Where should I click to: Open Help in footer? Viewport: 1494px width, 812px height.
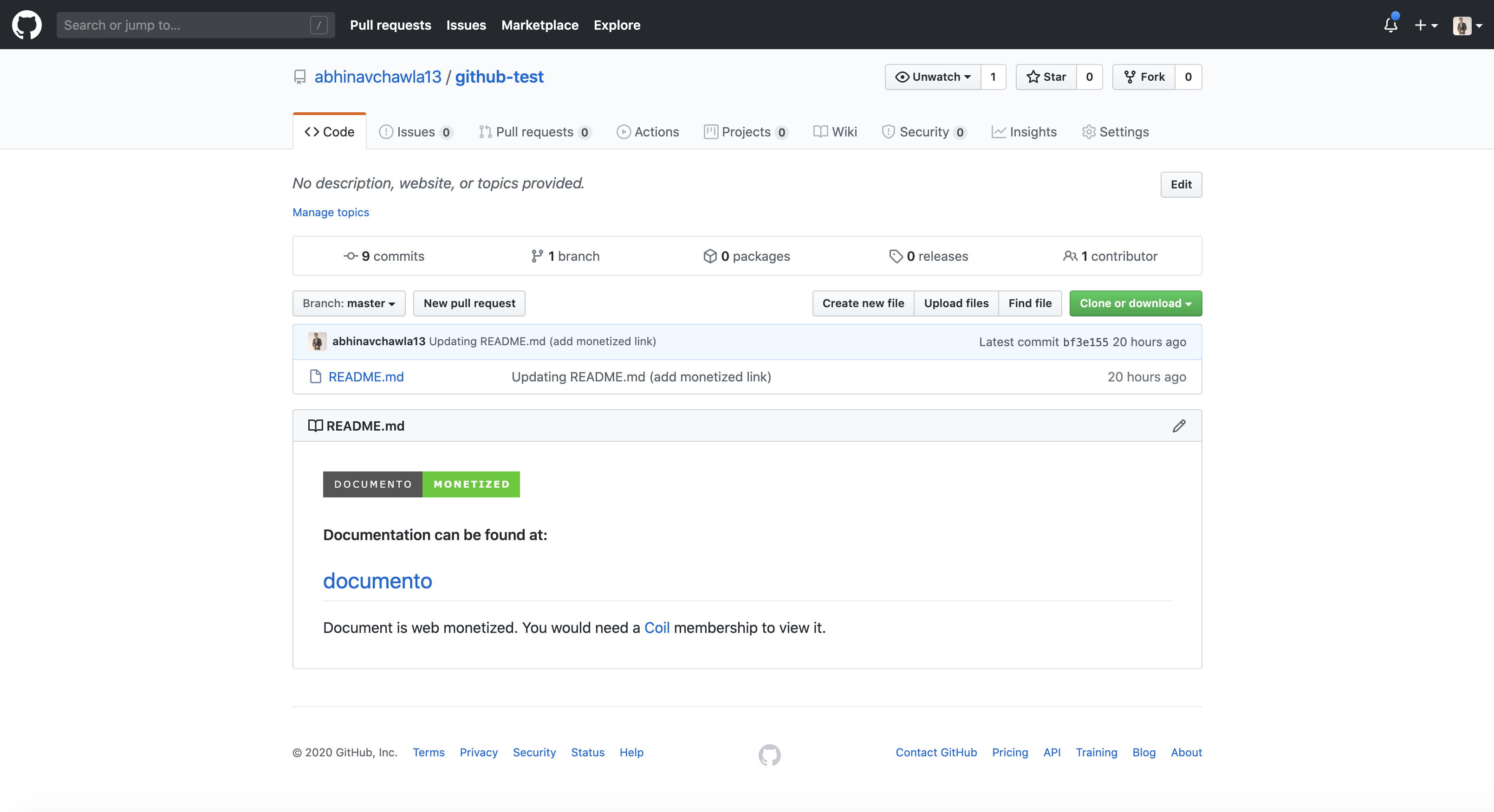(x=631, y=752)
